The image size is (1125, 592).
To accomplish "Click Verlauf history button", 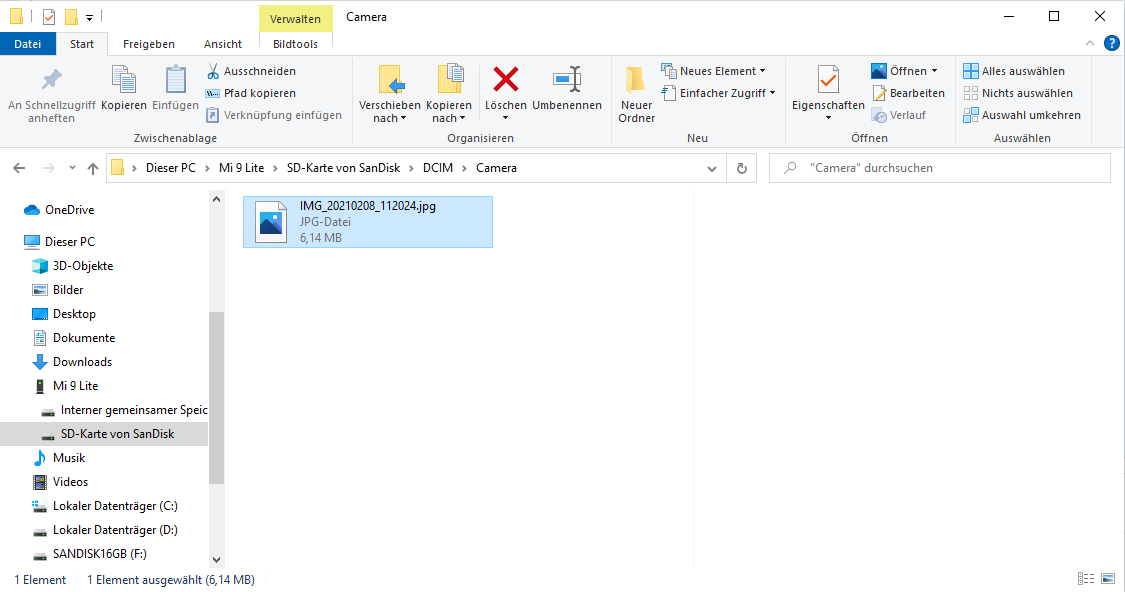I will pos(898,115).
